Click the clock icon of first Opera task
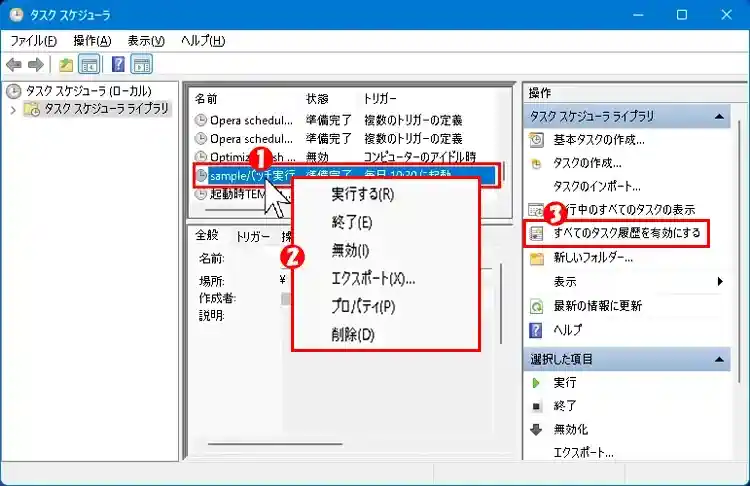Image resolution: width=750 pixels, height=486 pixels. coord(200,120)
